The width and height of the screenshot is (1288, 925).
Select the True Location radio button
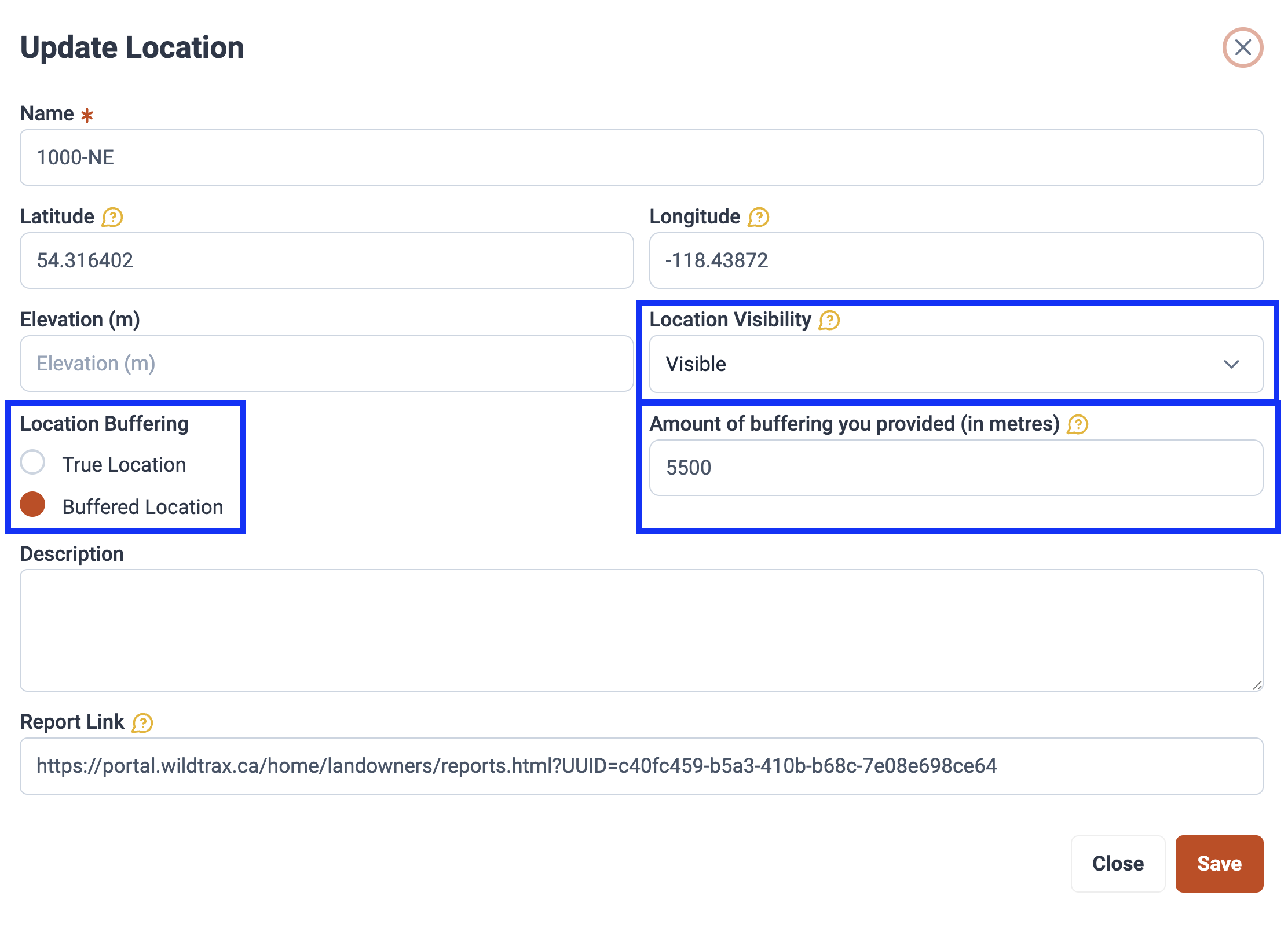(33, 462)
